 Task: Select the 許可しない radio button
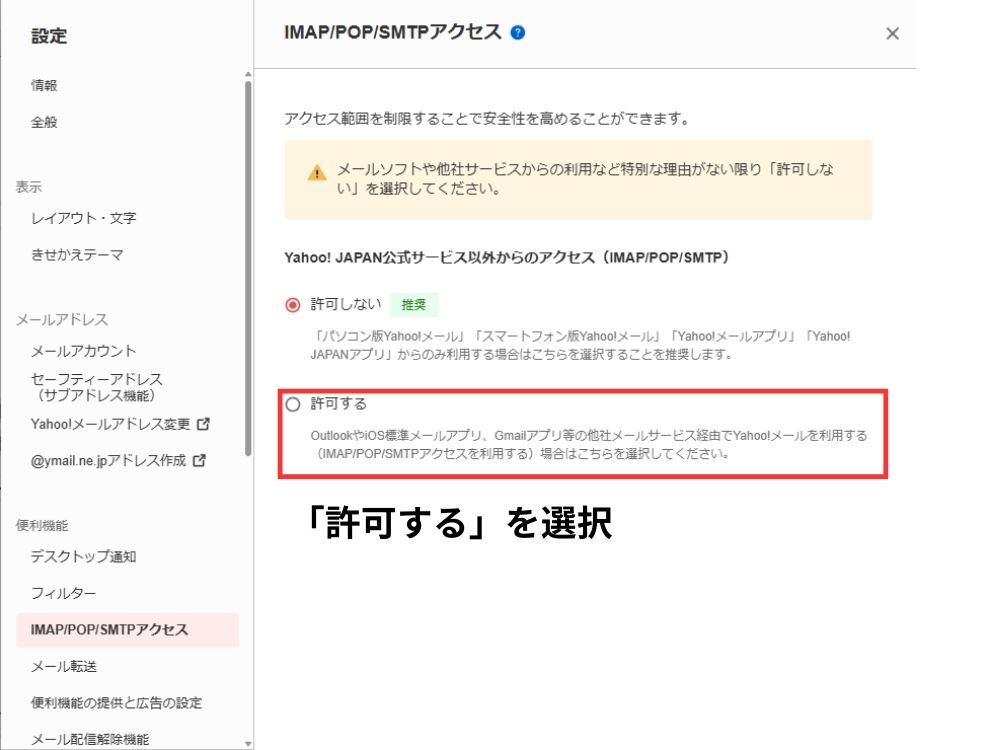coord(293,305)
